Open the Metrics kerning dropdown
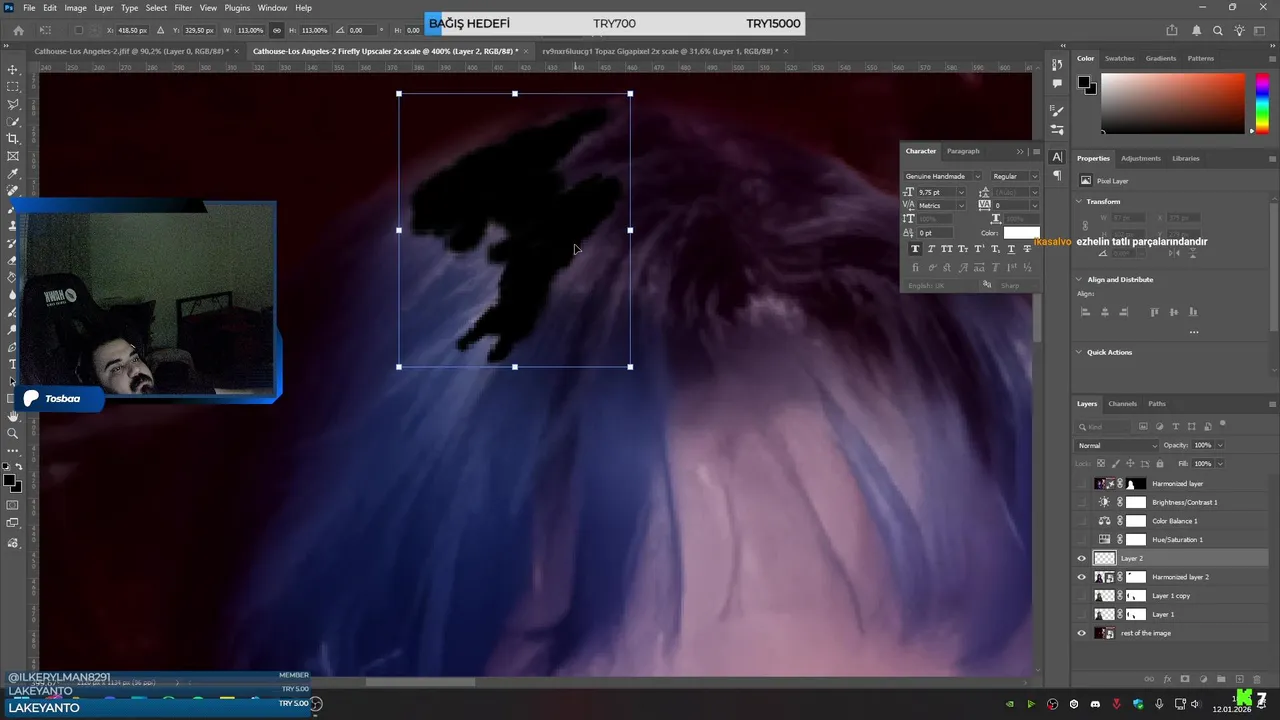This screenshot has width=1280, height=720. pyautogui.click(x=961, y=205)
